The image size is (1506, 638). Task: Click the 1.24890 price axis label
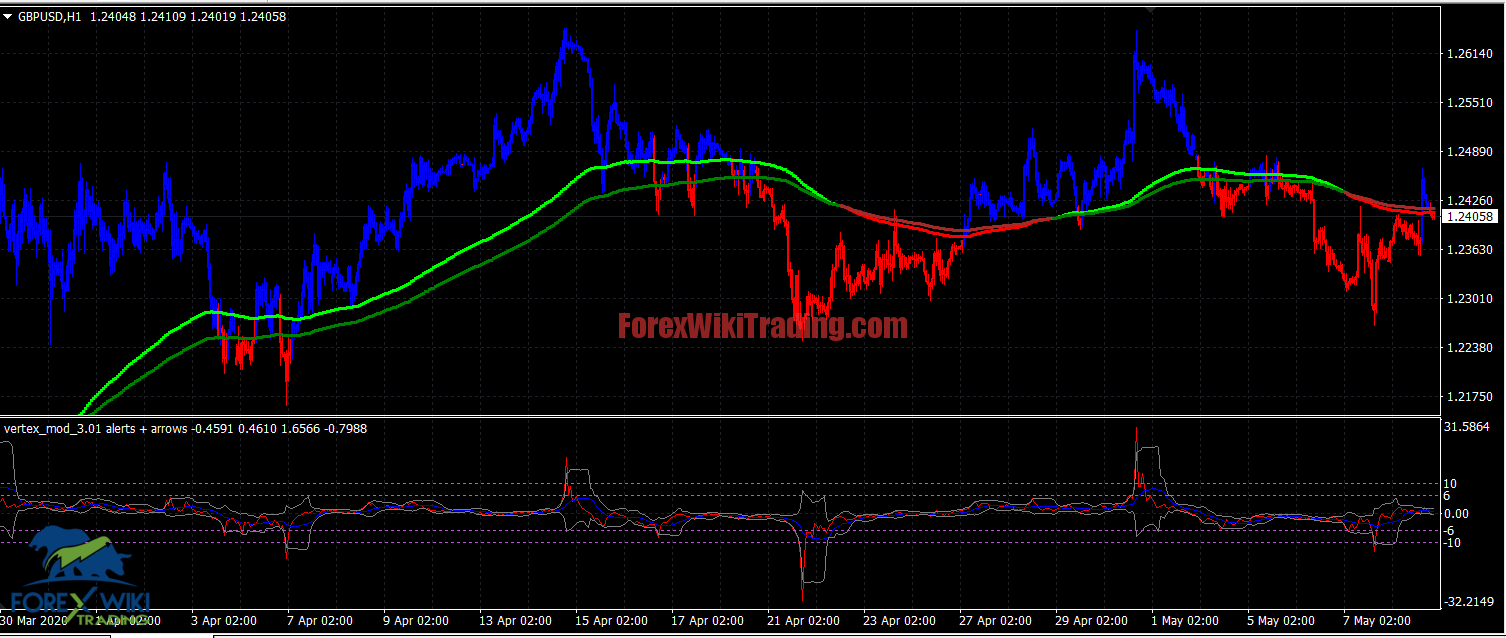coord(1469,152)
